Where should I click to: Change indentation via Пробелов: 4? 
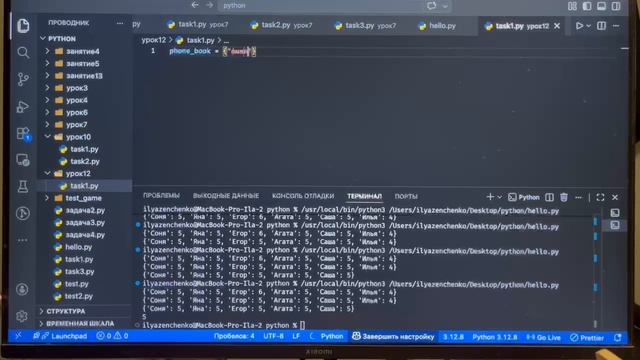(234, 336)
